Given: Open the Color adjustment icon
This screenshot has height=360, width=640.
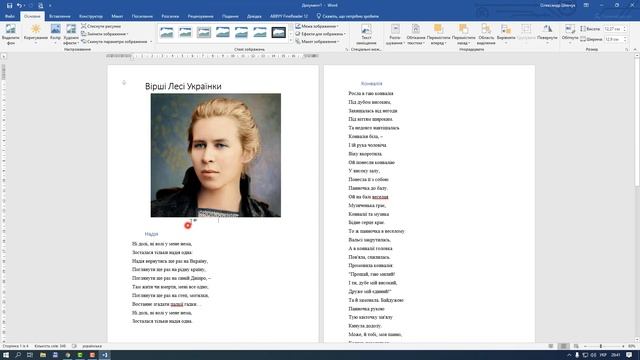Looking at the screenshot, I should click(56, 29).
